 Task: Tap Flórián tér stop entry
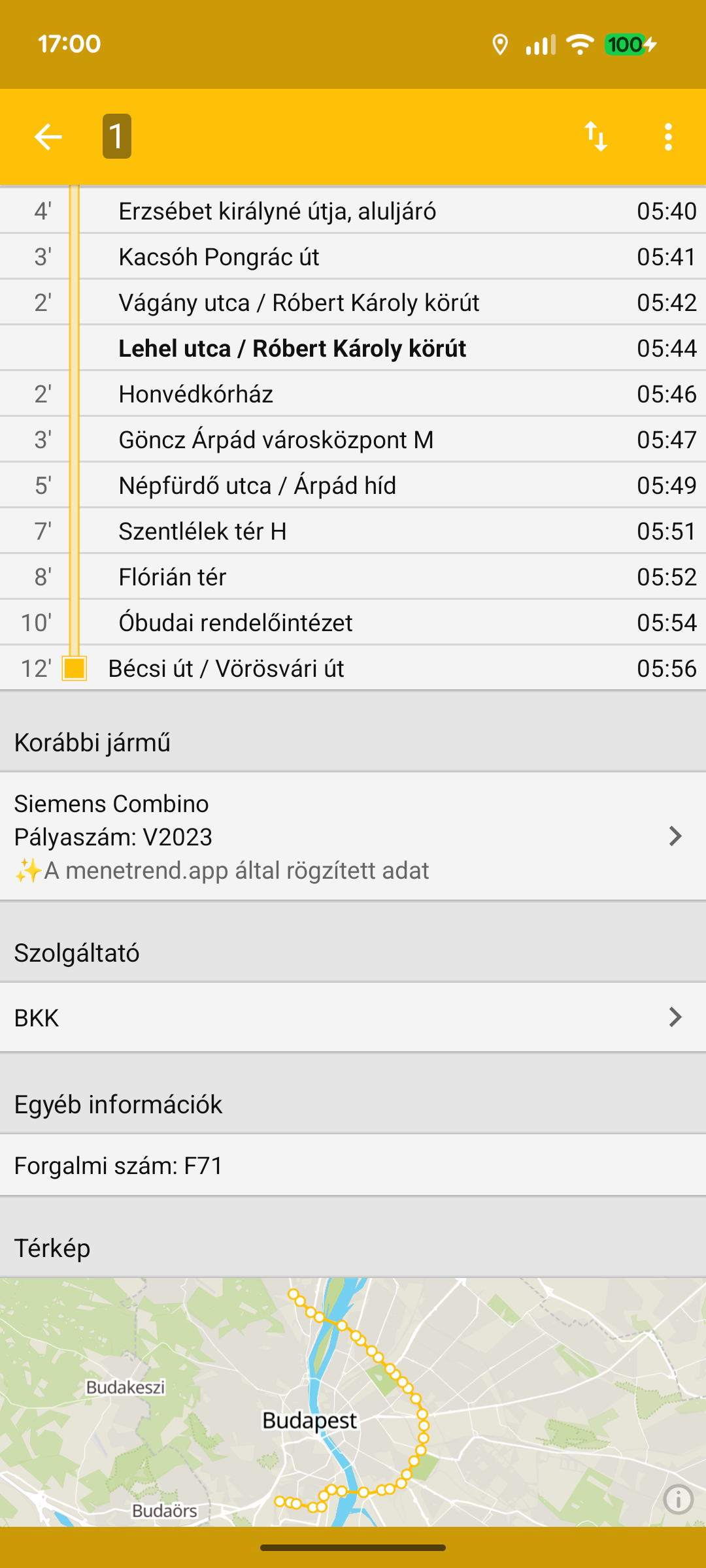[x=173, y=577]
